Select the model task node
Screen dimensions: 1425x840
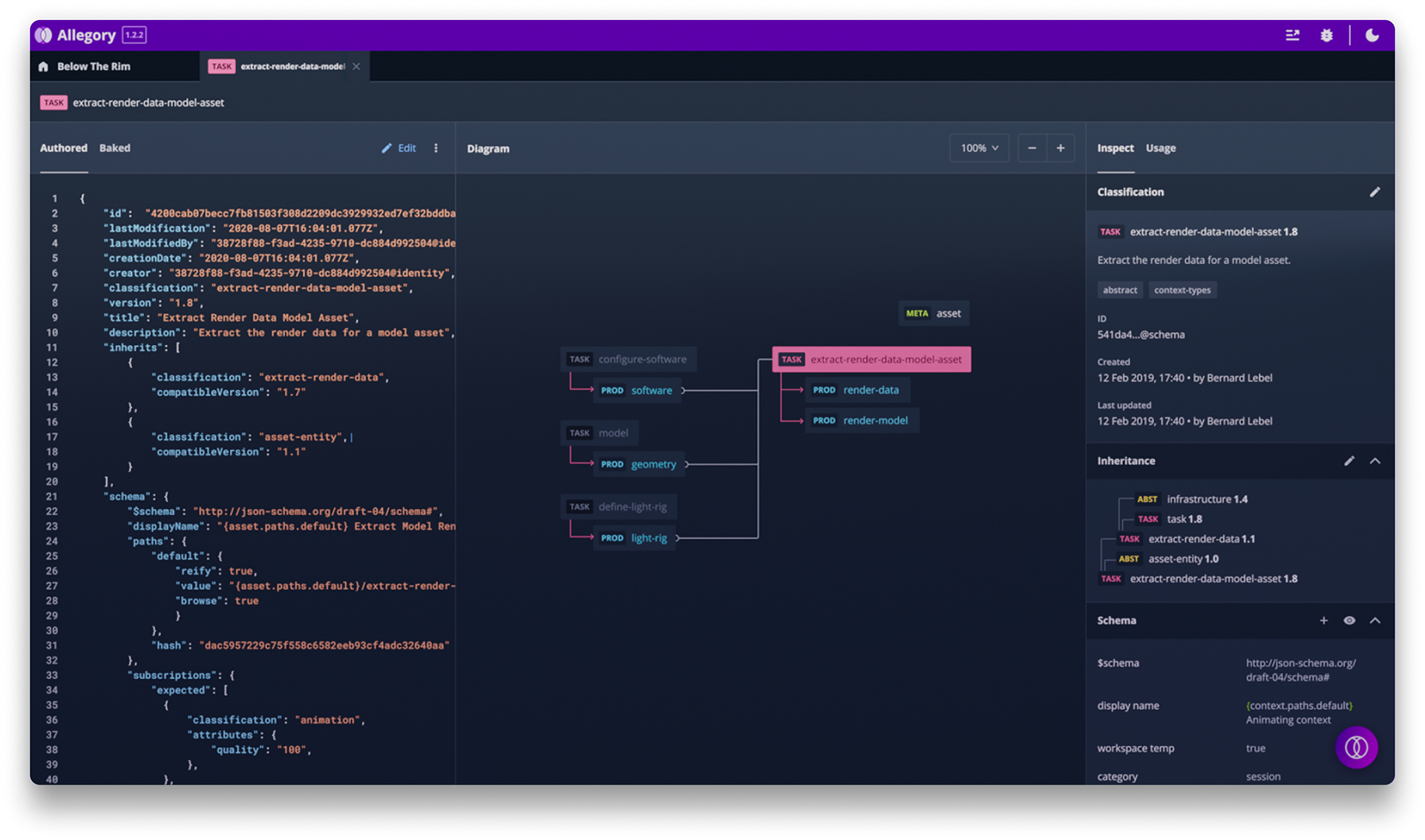(x=599, y=433)
